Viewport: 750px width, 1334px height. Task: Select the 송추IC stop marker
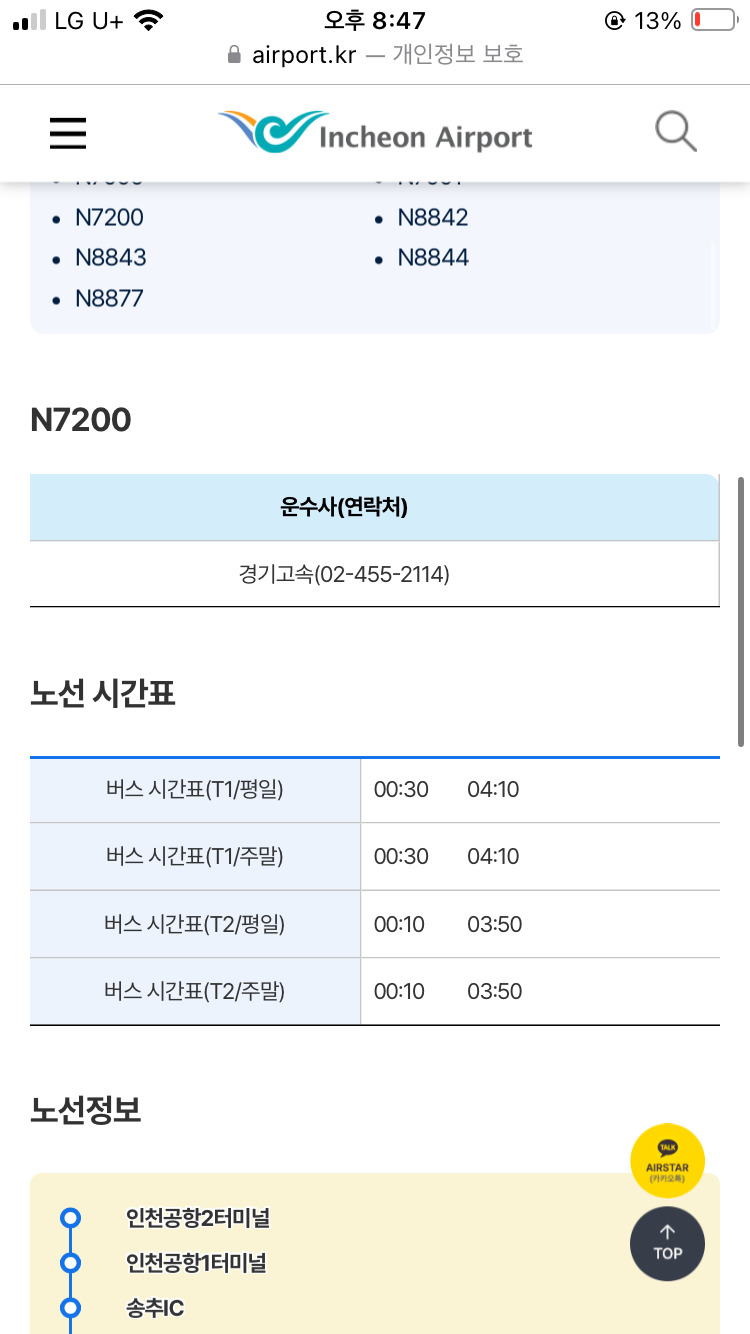70,1307
